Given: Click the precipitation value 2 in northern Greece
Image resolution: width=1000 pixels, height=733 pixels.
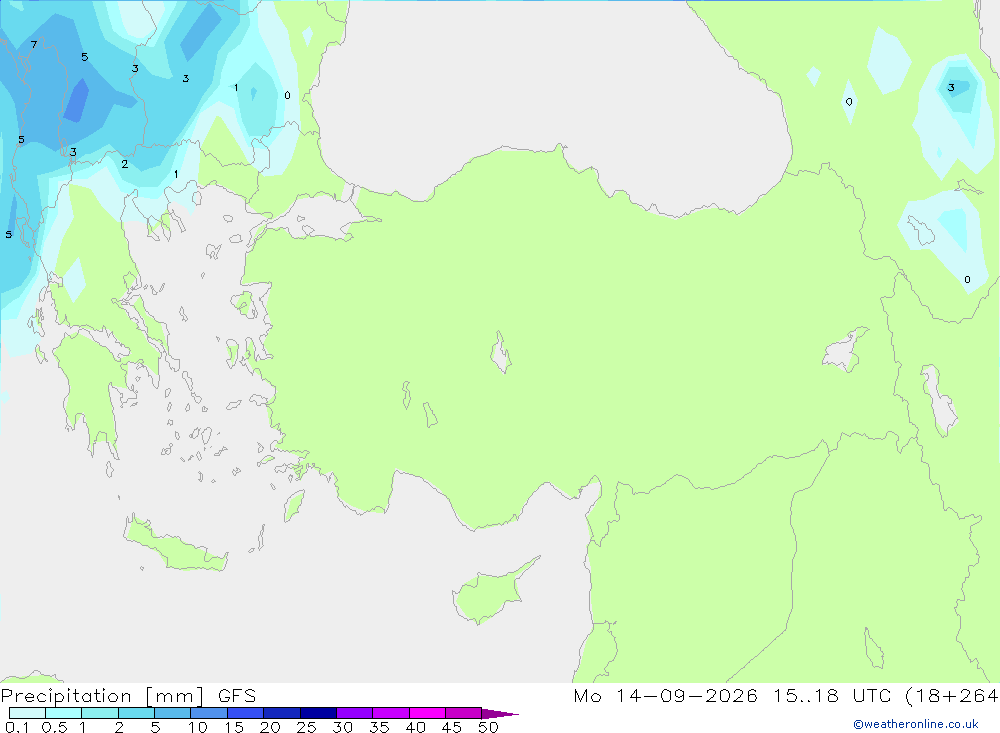Looking at the screenshot, I should 124,164.
